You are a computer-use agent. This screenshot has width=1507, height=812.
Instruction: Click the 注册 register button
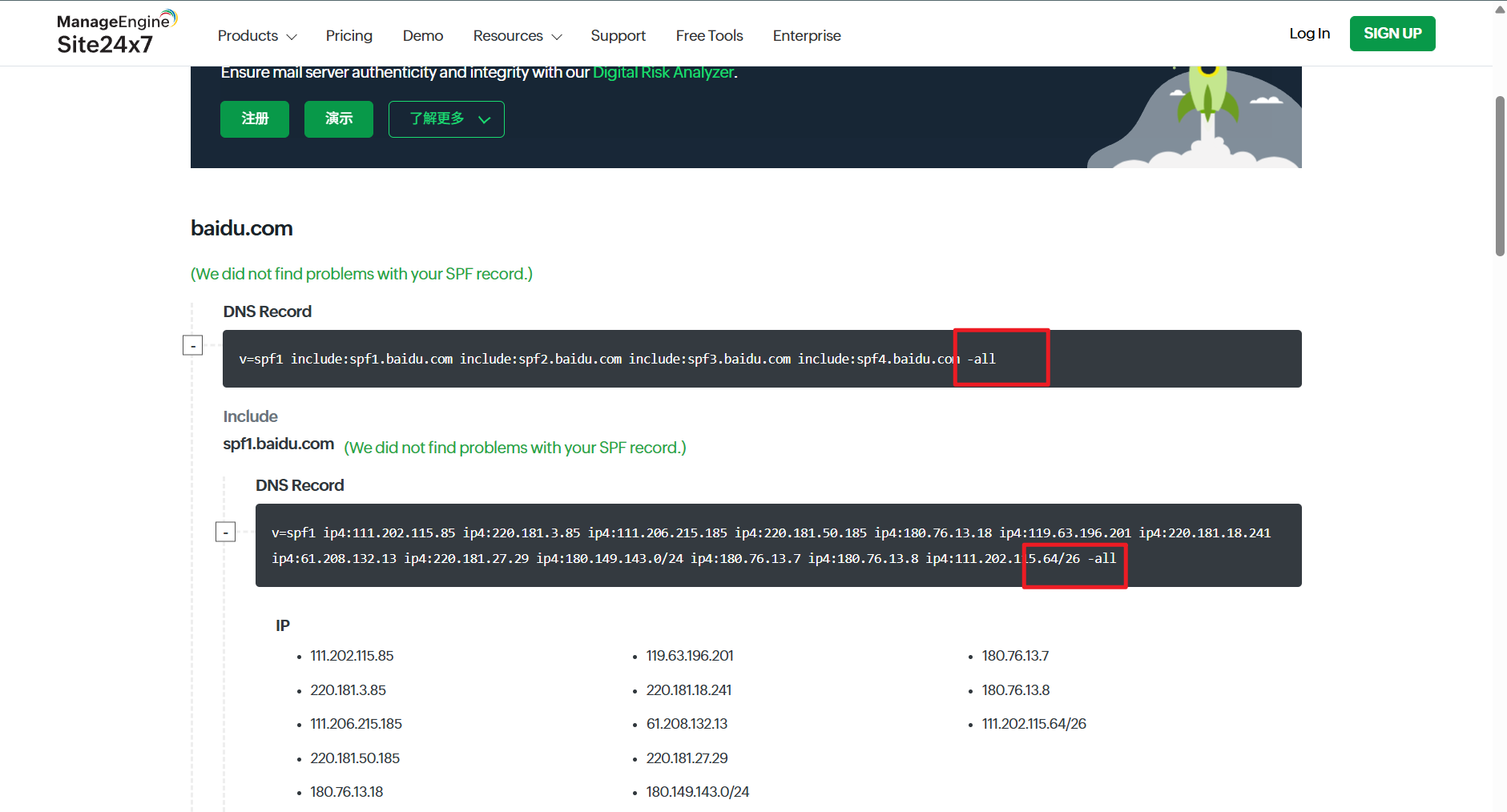point(255,119)
